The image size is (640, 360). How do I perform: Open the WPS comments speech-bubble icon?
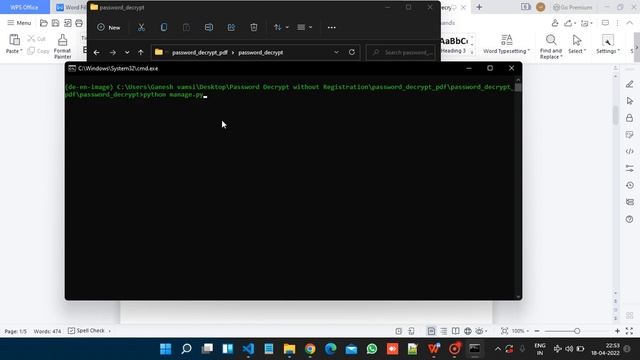point(605,23)
